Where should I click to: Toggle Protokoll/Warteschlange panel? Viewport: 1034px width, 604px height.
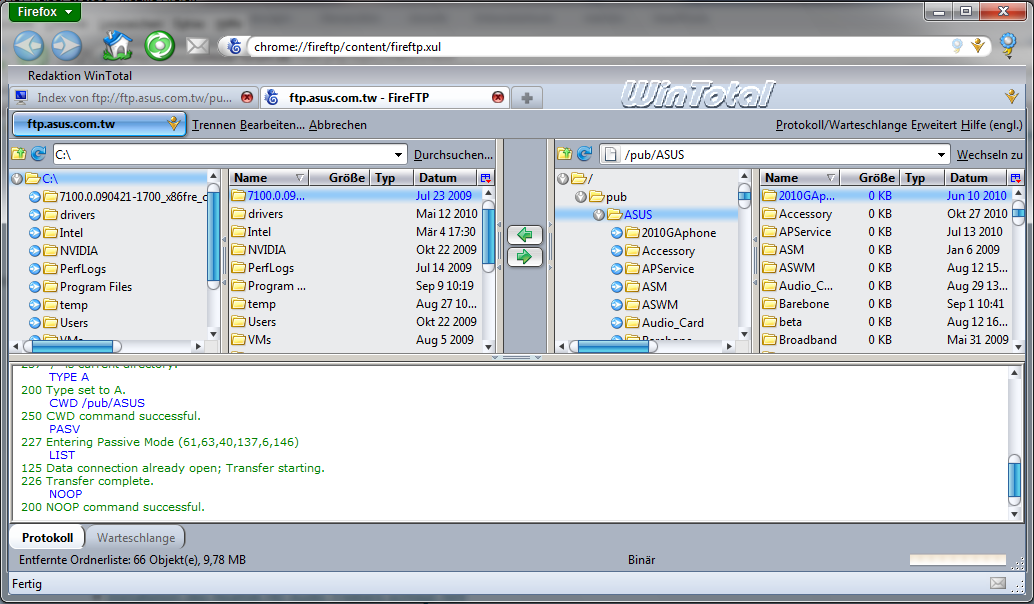[841, 125]
